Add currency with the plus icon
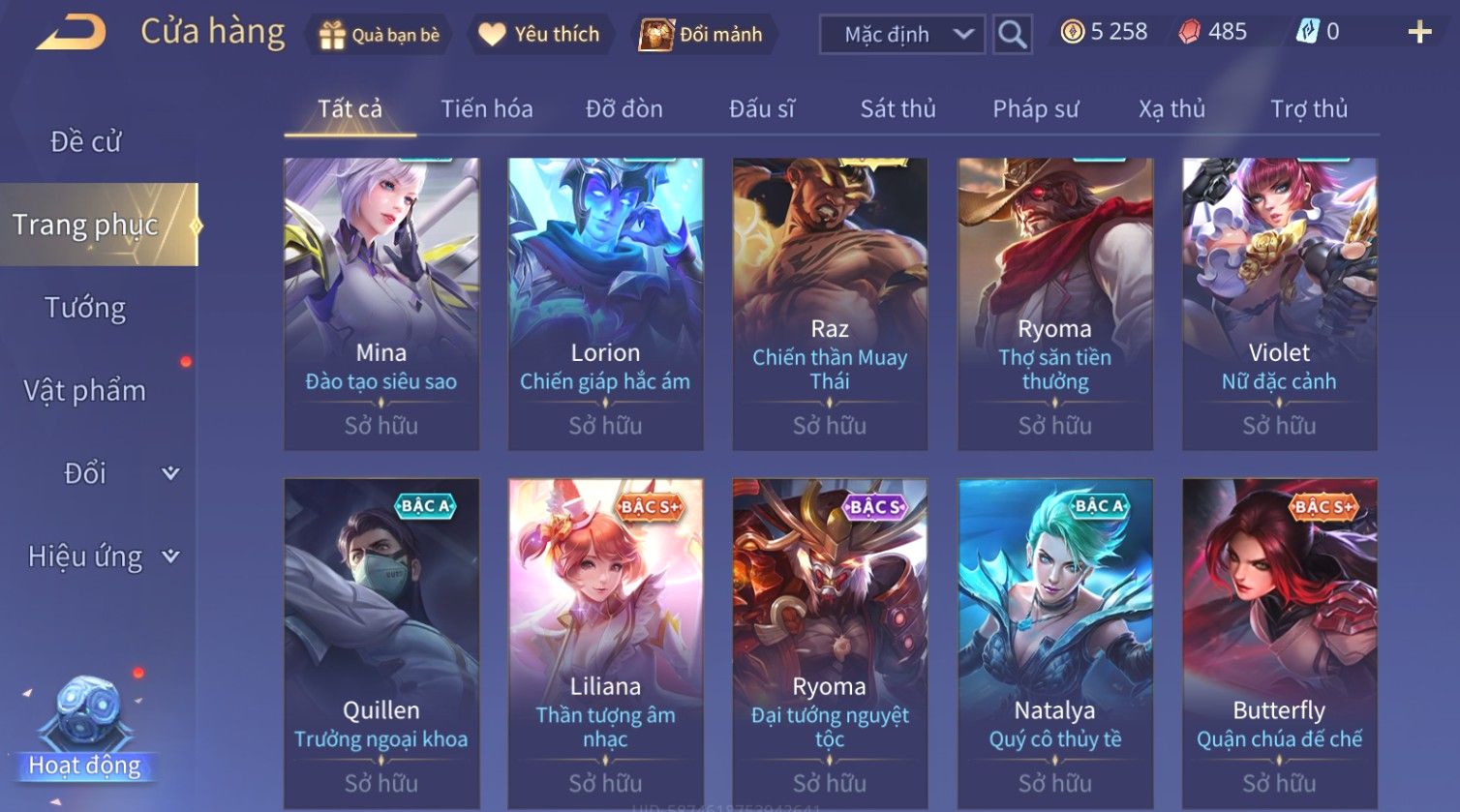 tap(1419, 33)
